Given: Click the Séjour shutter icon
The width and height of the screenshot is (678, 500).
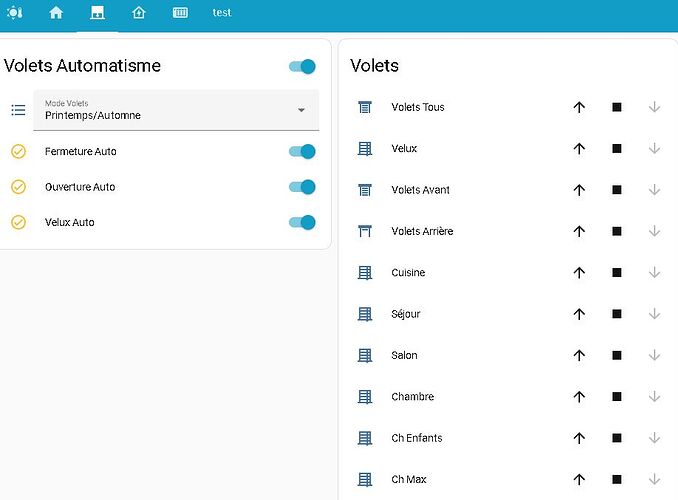Looking at the screenshot, I should click(365, 314).
